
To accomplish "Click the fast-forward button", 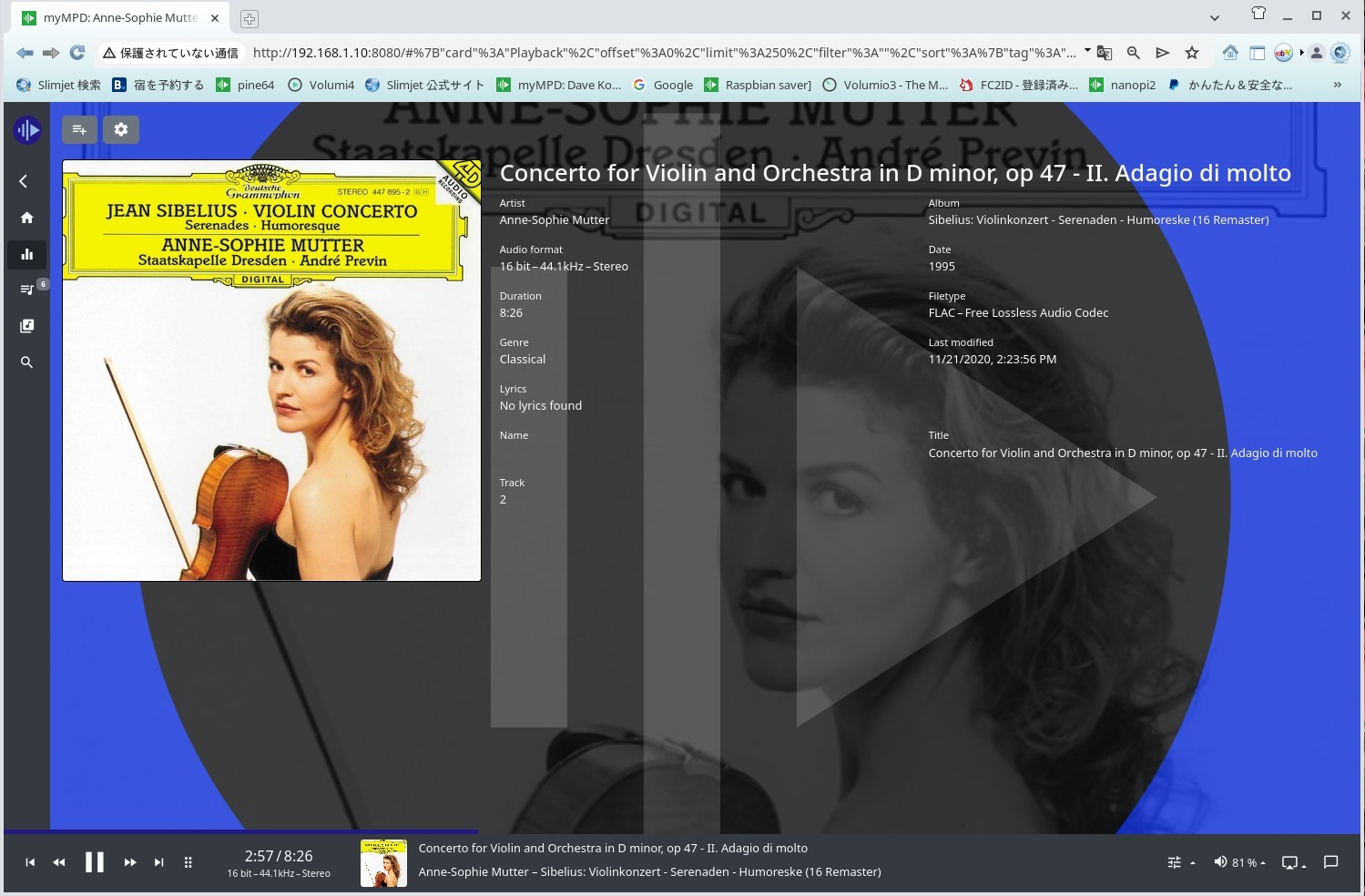I will coord(129,862).
